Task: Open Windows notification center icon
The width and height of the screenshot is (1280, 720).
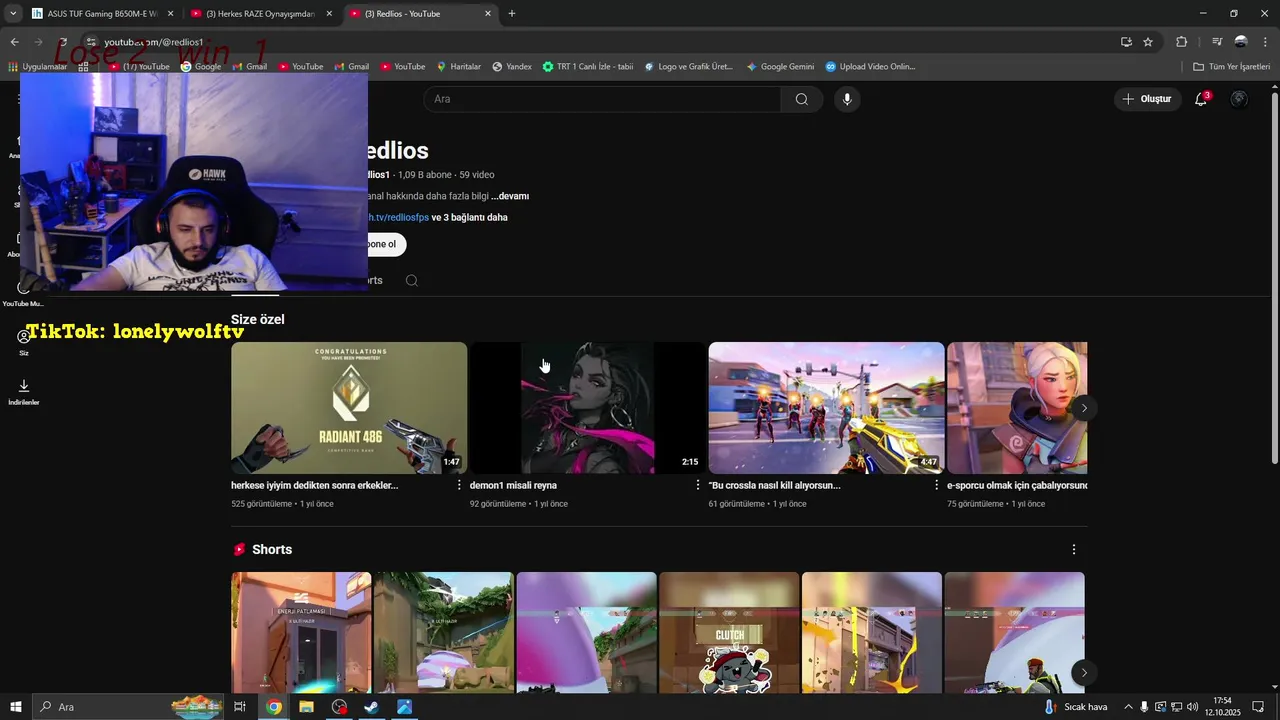Action: 1258,707
